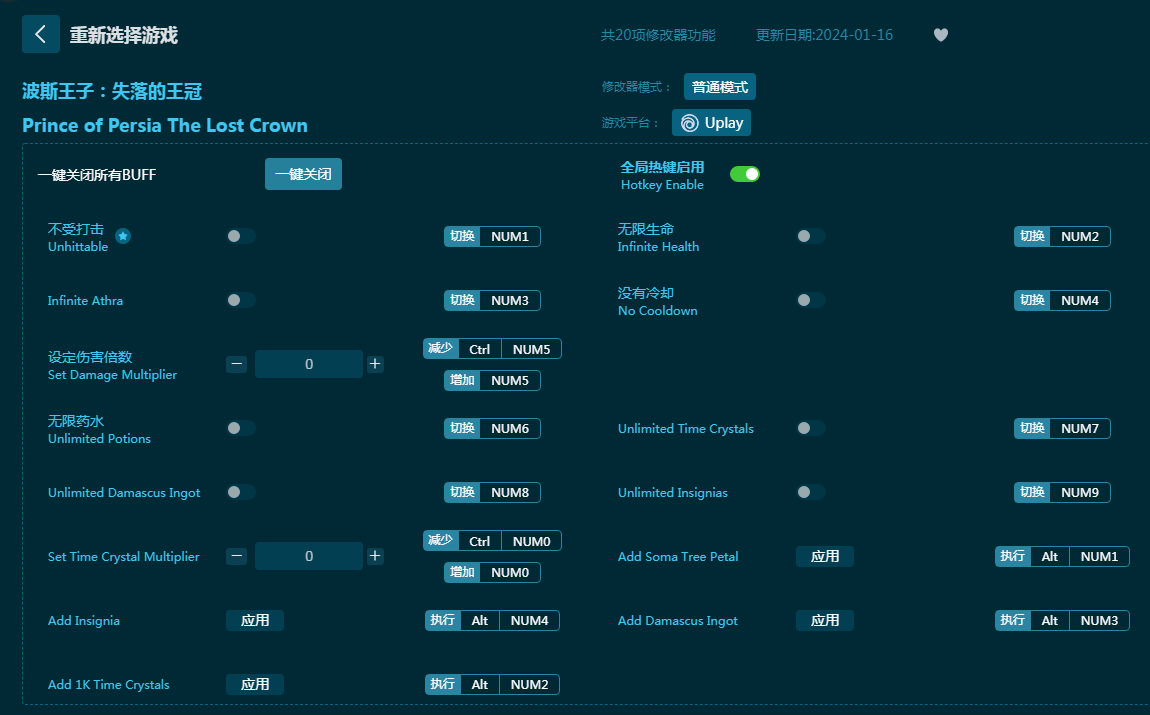Click the Add 1K Time Crystals label
1150x715 pixels.
109,684
